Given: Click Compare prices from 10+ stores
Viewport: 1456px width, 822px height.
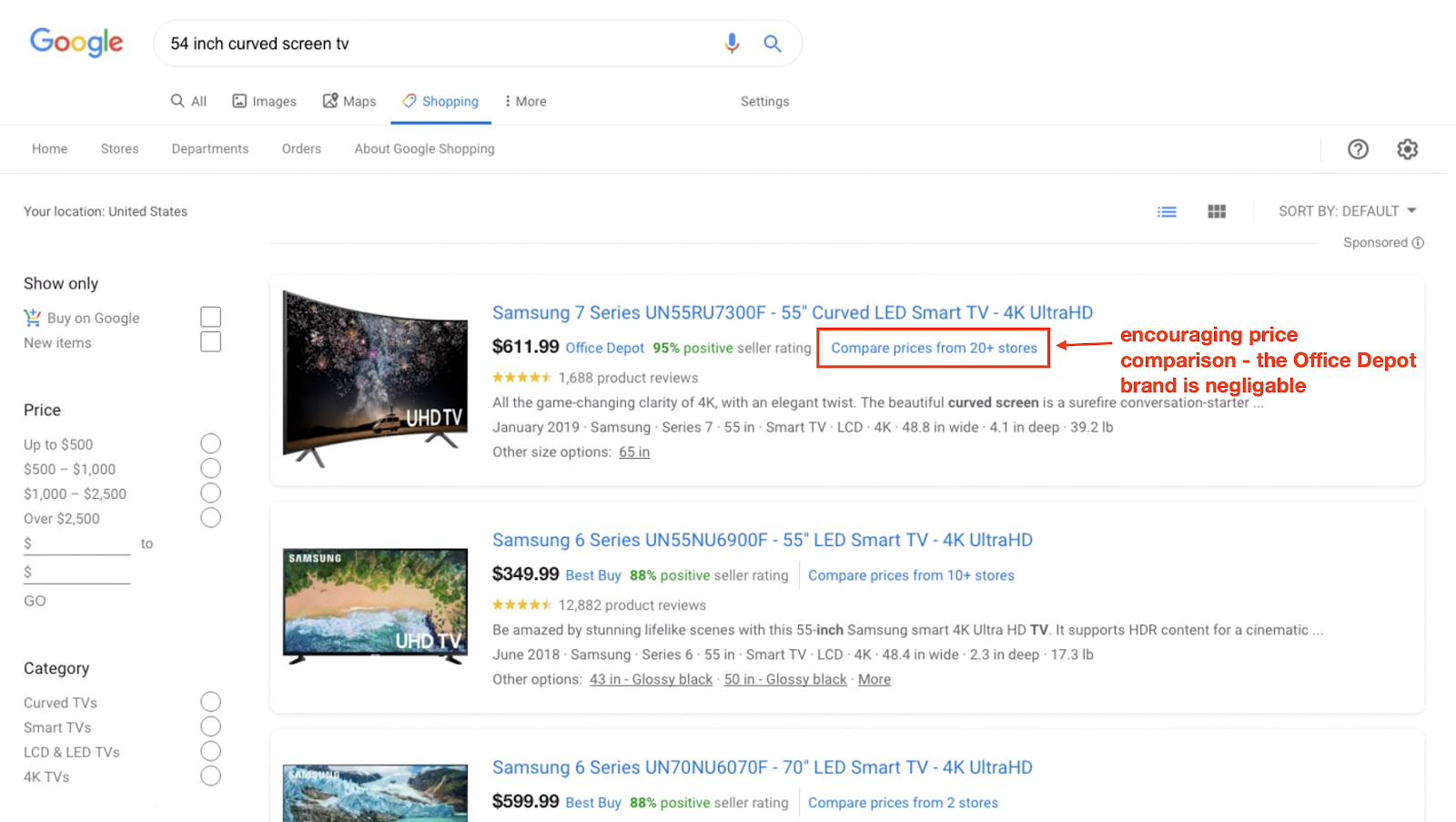Looking at the screenshot, I should coord(911,575).
